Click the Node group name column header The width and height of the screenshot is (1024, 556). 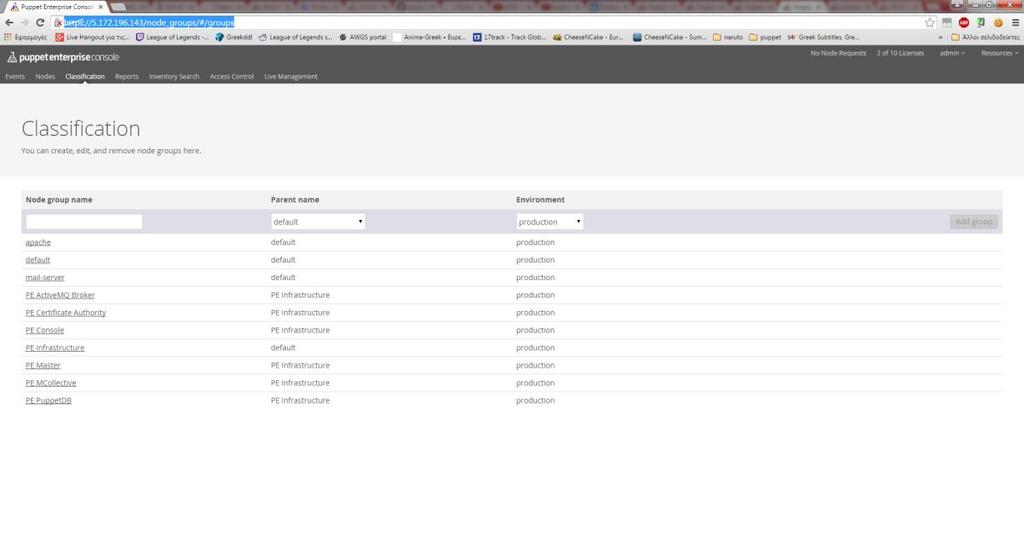coord(59,200)
